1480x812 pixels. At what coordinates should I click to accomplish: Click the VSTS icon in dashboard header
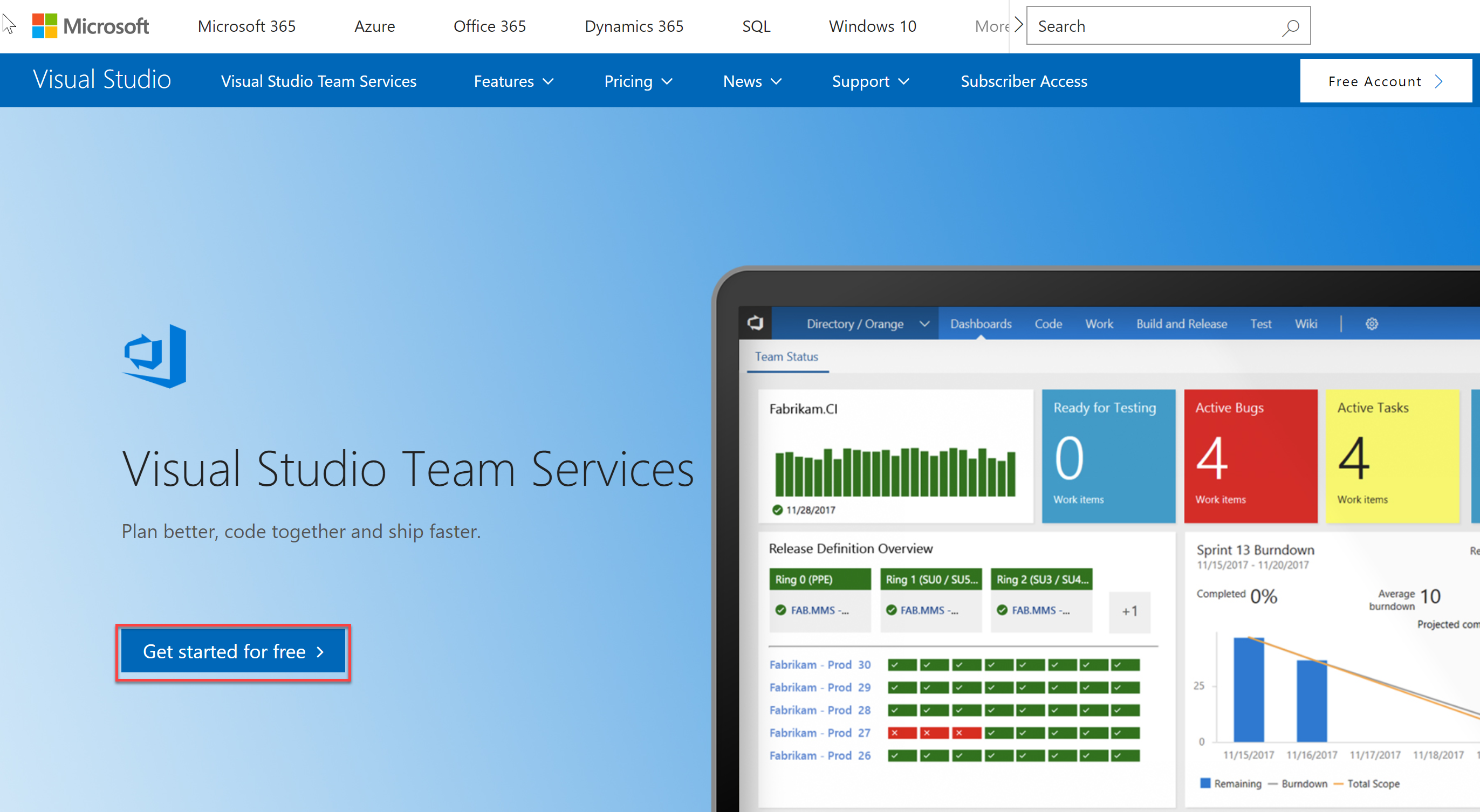click(x=755, y=324)
